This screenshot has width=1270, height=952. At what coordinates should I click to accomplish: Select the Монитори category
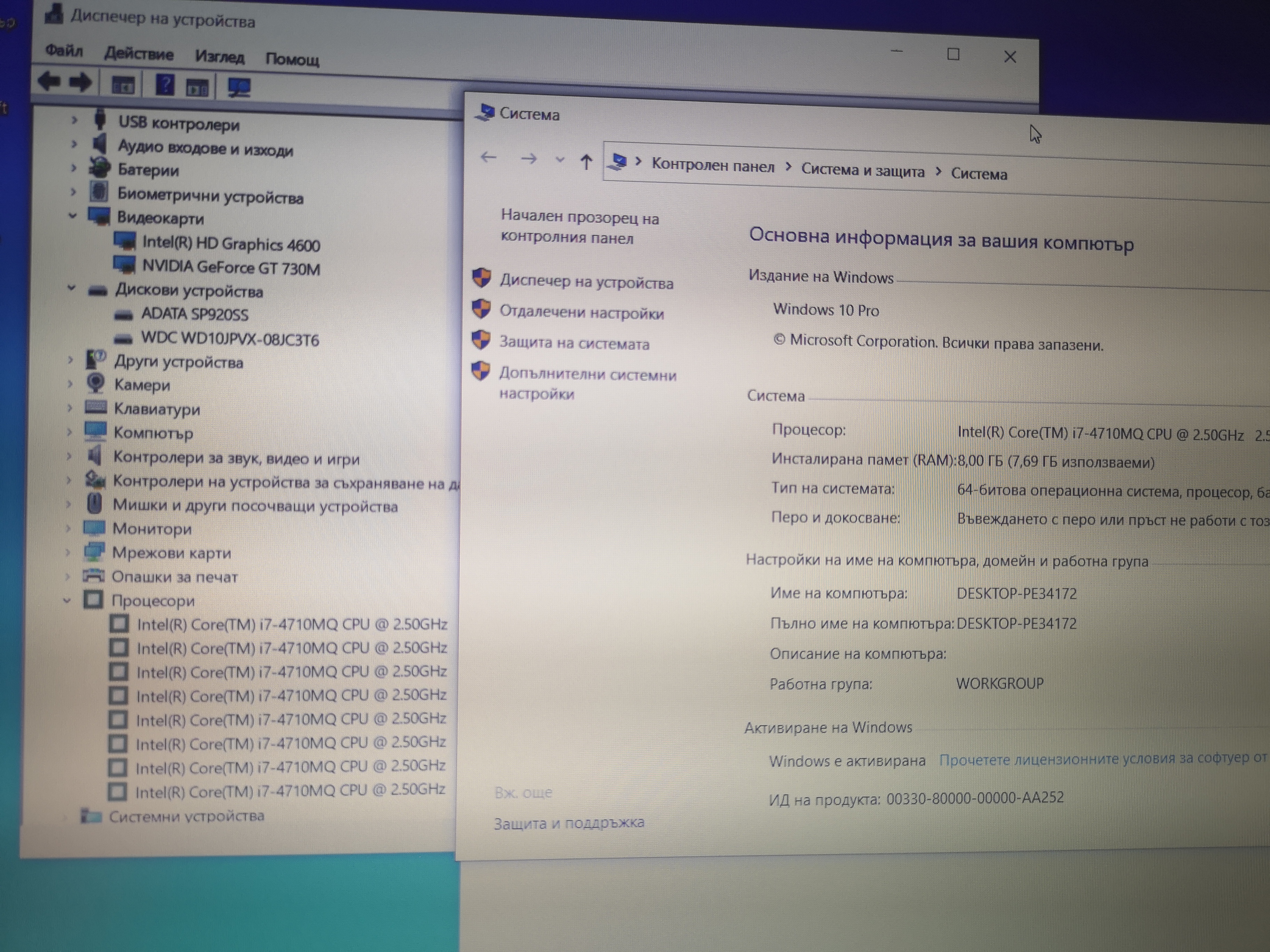(x=152, y=529)
